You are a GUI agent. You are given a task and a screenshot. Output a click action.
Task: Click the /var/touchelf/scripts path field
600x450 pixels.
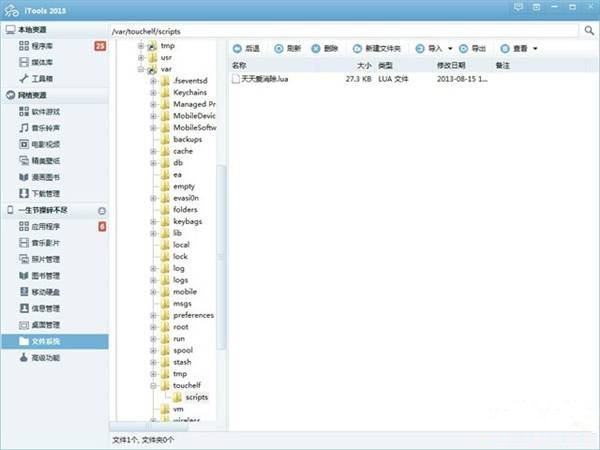point(340,31)
